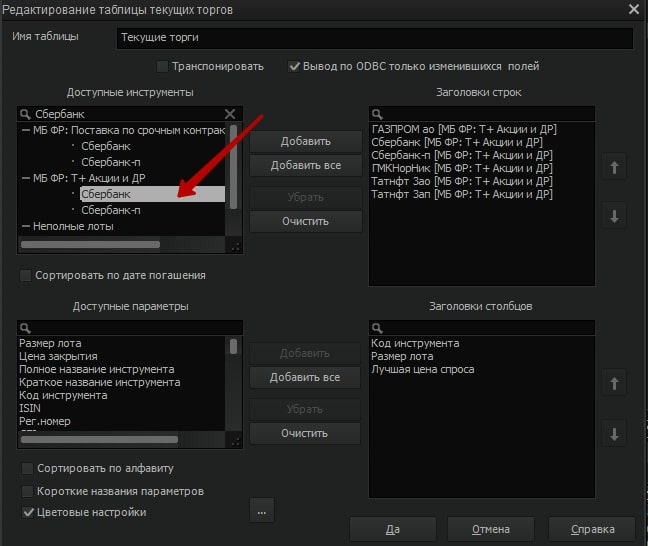Select ГМКНорНик row header

click(462, 168)
